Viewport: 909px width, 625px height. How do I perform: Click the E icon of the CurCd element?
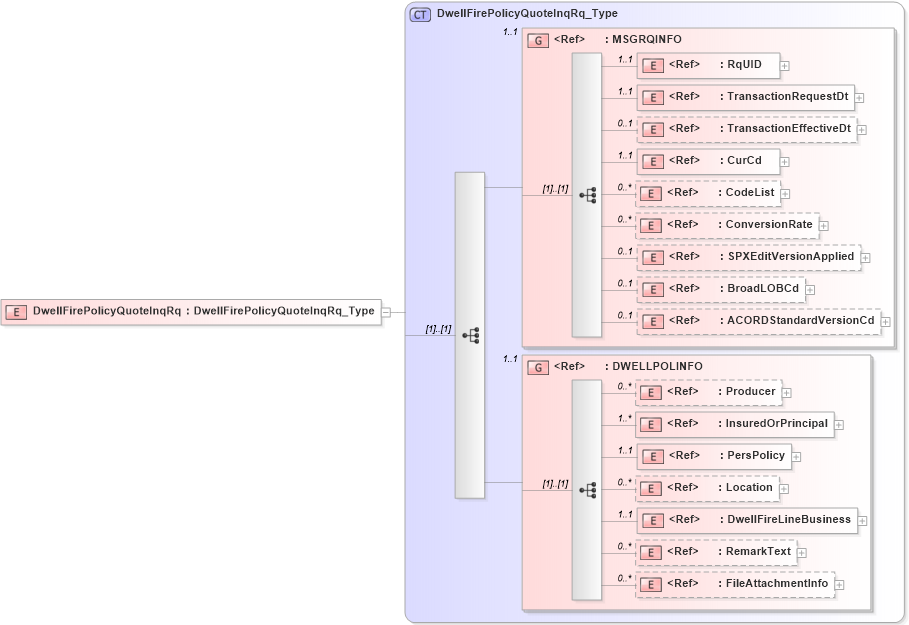click(653, 161)
